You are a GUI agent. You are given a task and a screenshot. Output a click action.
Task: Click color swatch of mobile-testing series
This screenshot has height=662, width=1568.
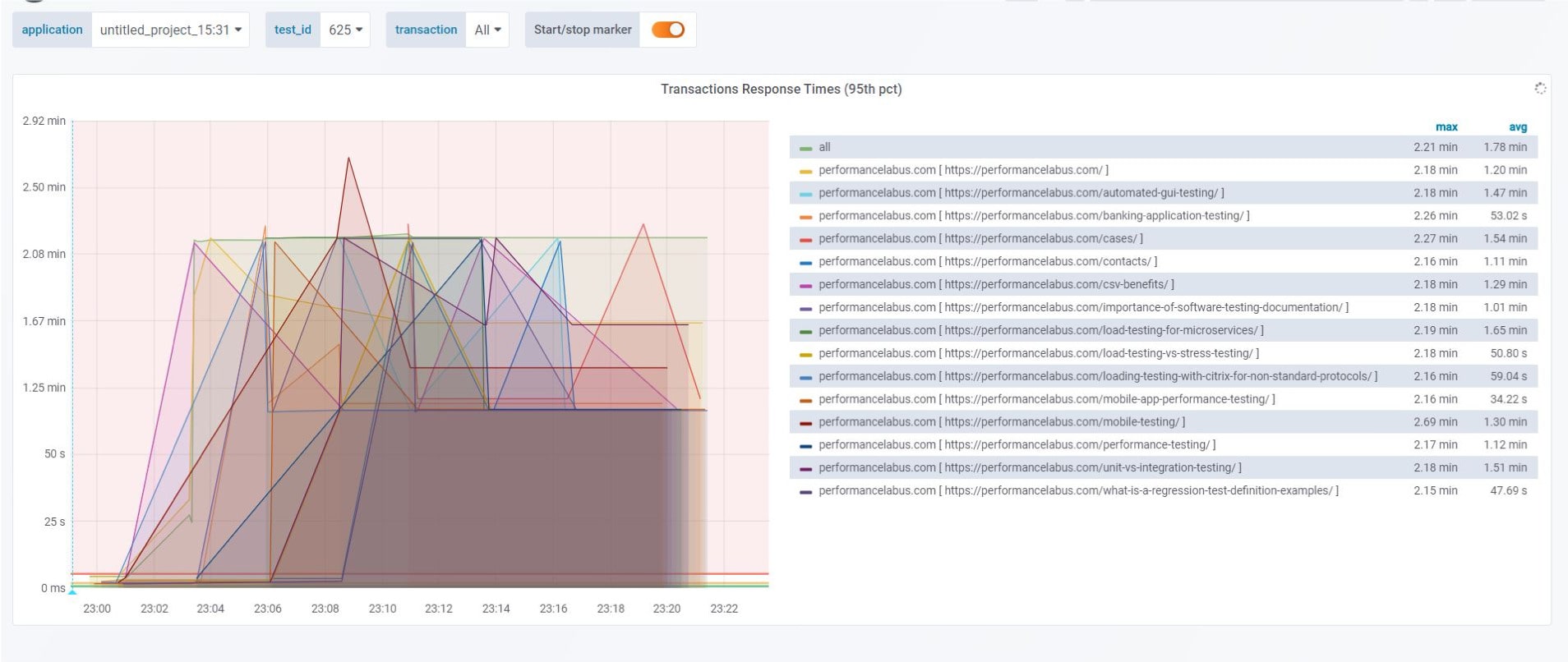click(x=805, y=424)
